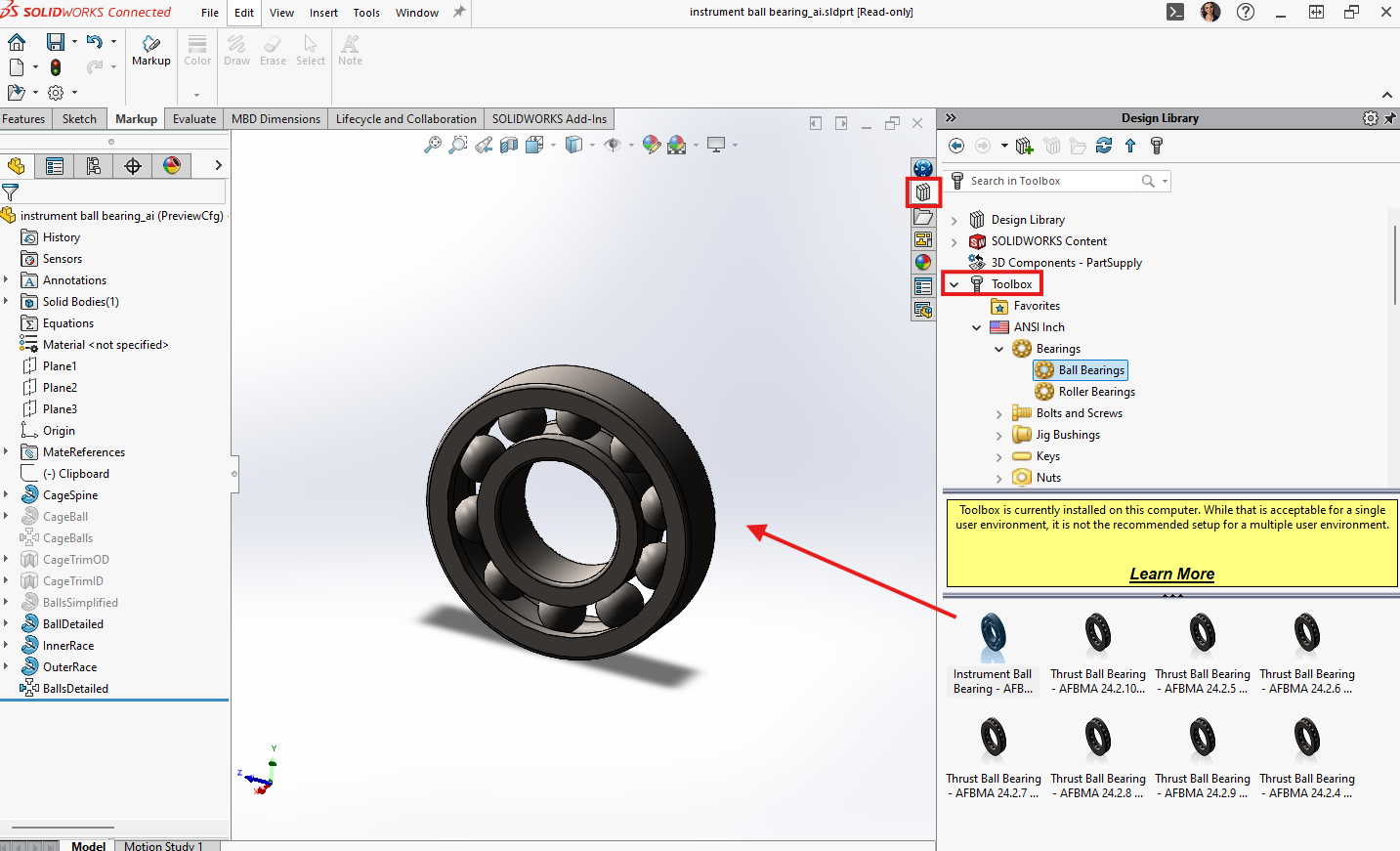Toggle the Section View icon

pos(509,145)
